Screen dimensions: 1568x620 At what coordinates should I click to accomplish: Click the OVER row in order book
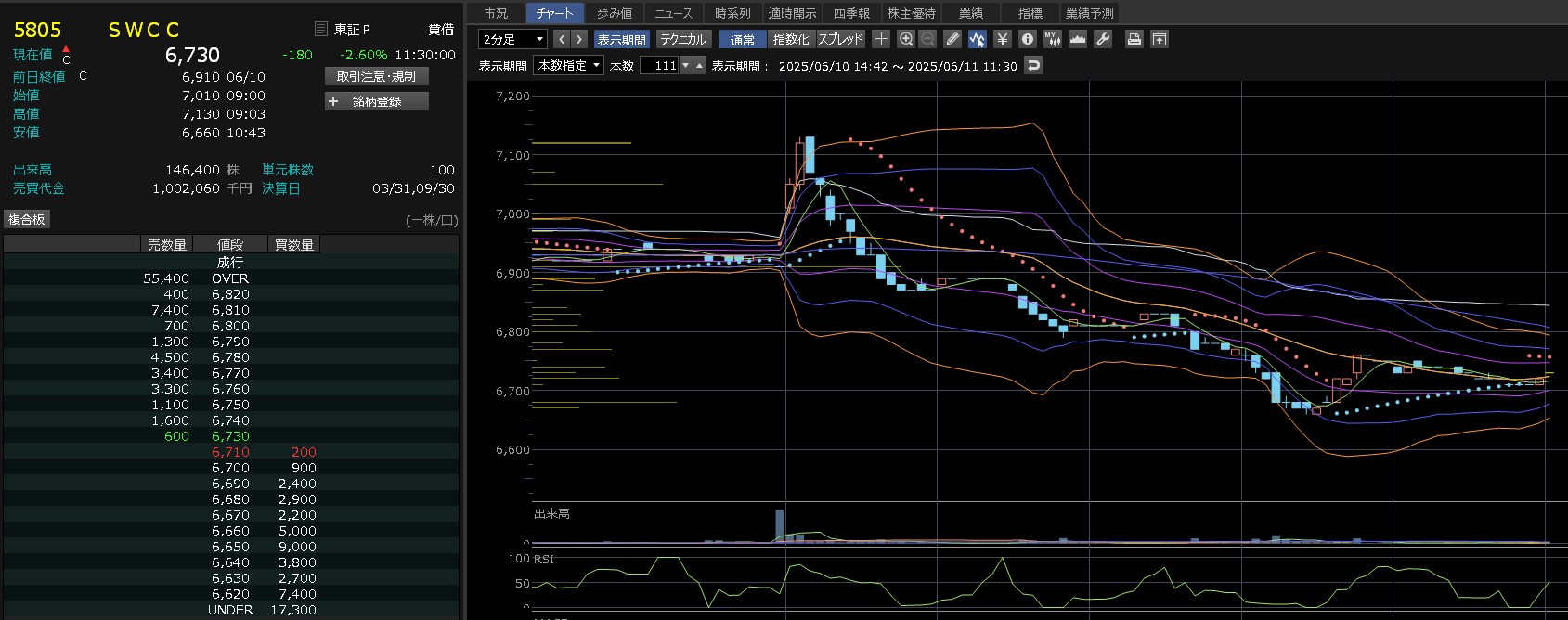(x=230, y=278)
